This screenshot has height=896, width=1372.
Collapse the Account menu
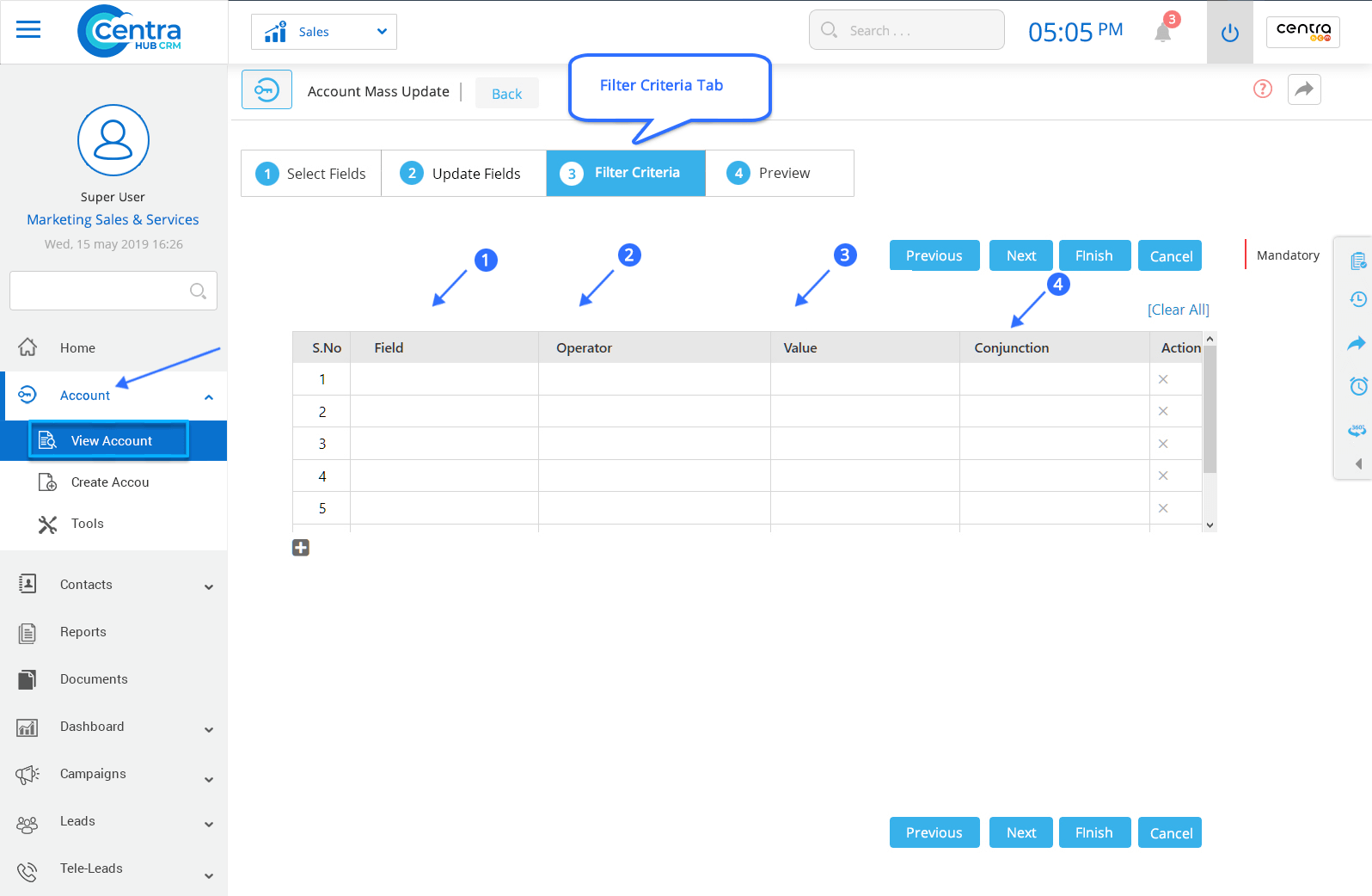[209, 396]
